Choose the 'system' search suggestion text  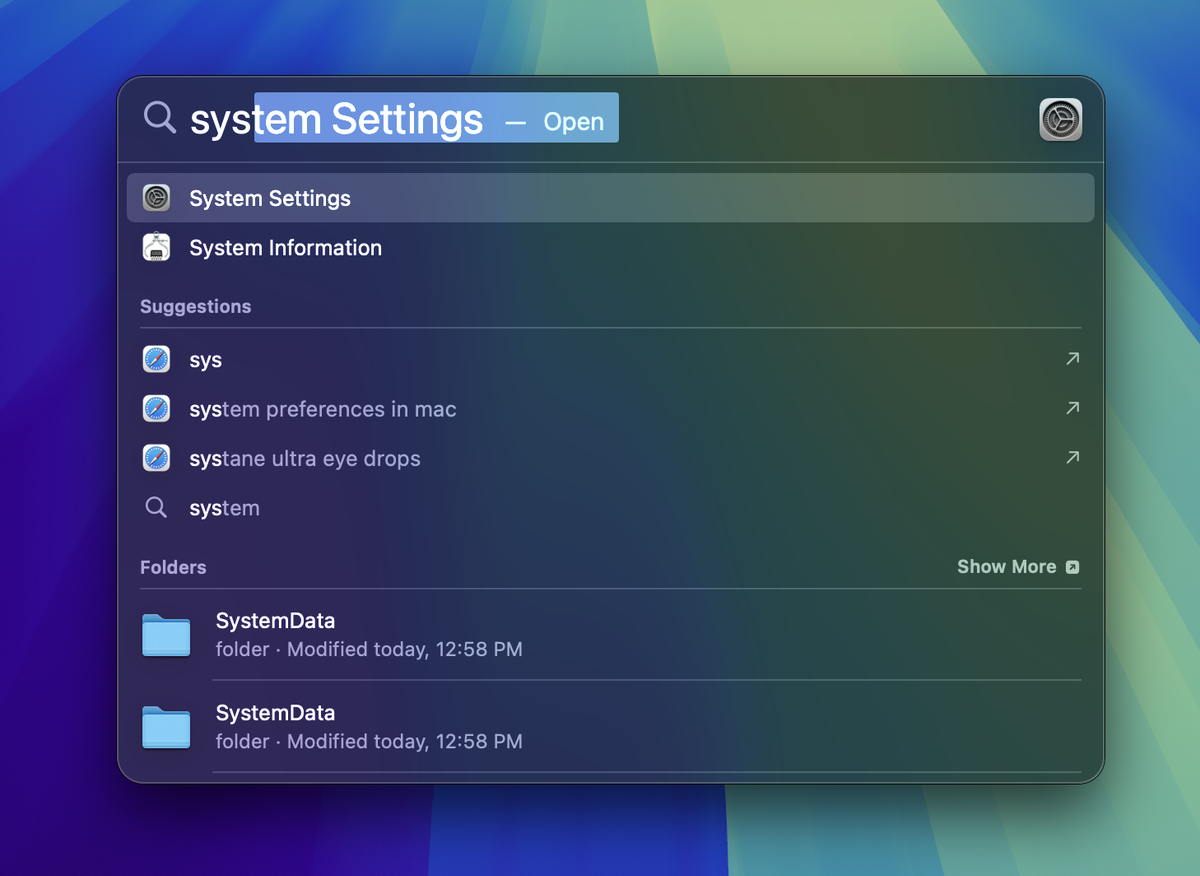(x=225, y=508)
